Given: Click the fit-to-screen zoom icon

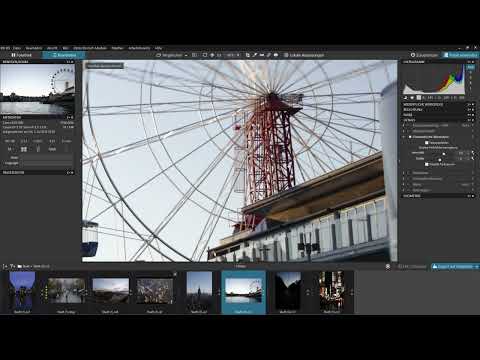Looking at the screenshot, I should [x=205, y=55].
